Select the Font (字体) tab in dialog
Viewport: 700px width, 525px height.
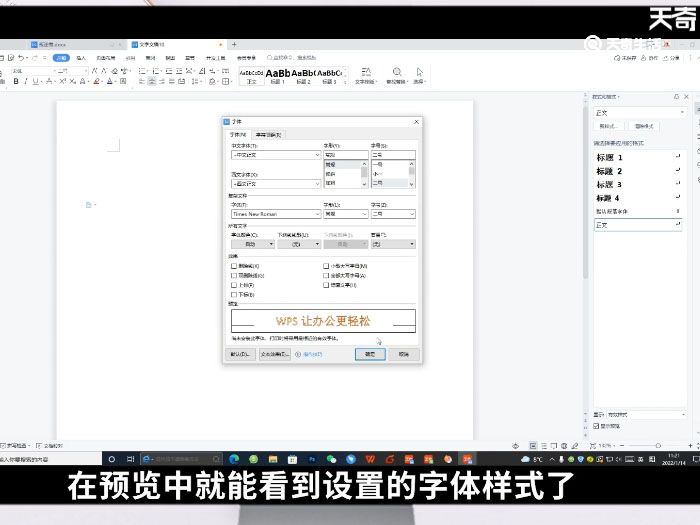tap(238, 135)
